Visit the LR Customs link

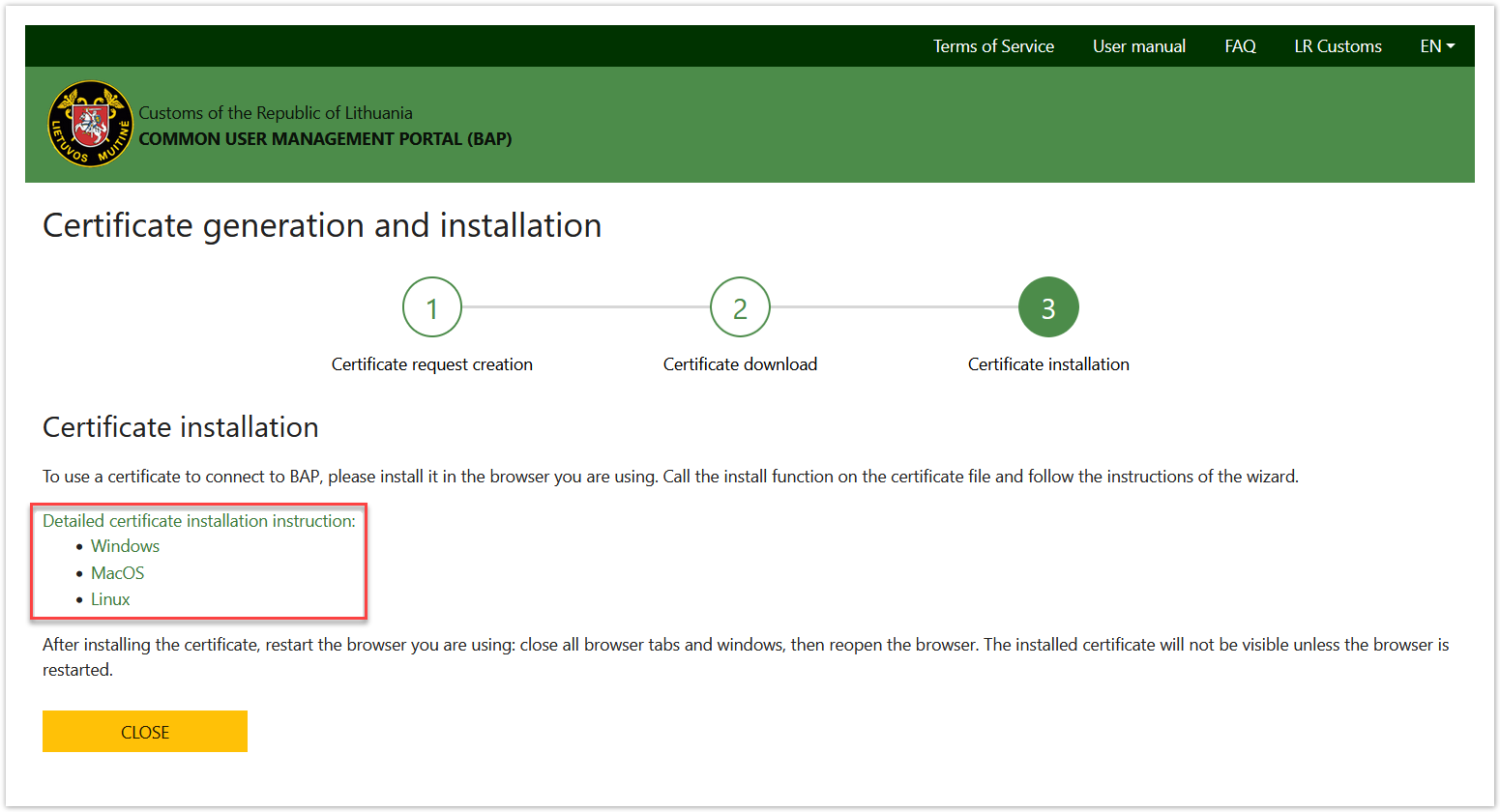tap(1338, 46)
